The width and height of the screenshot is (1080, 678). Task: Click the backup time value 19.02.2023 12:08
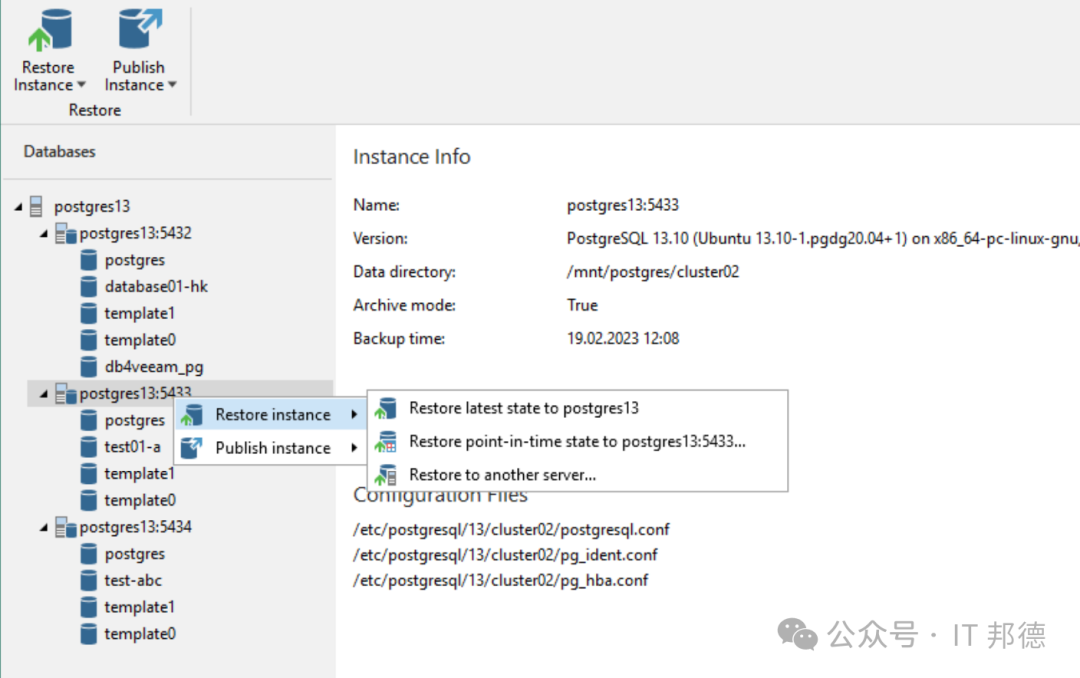tap(623, 338)
